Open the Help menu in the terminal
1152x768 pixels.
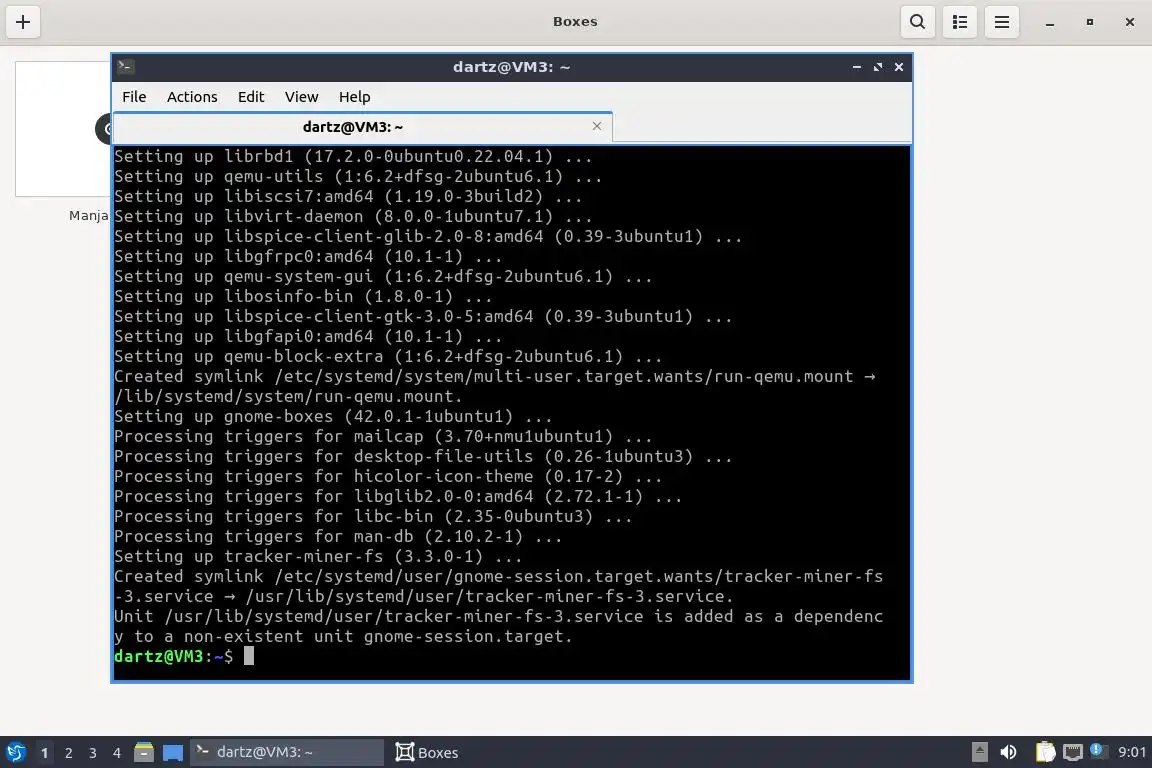354,97
